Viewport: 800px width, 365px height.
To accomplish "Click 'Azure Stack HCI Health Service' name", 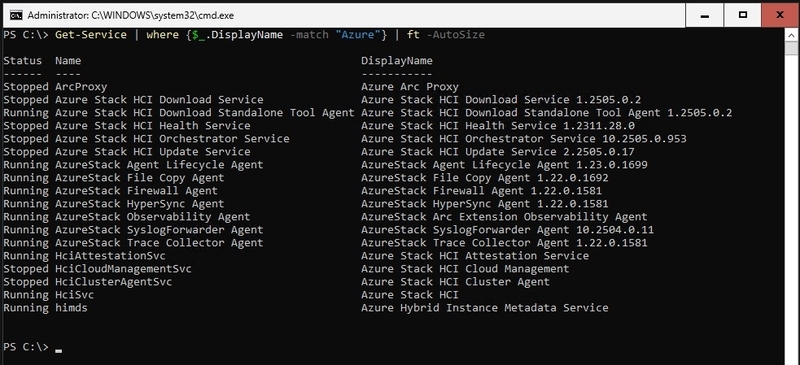I will click(153, 126).
